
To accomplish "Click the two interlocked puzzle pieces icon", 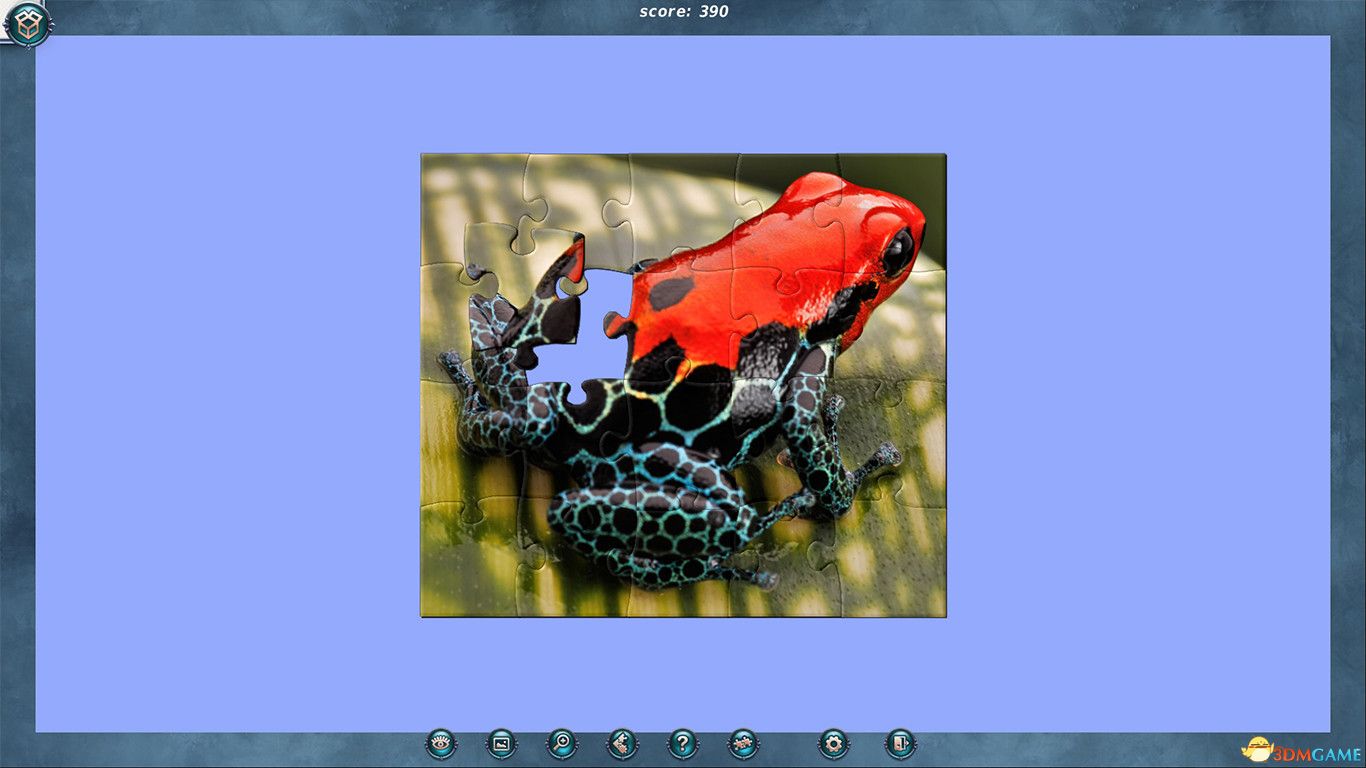I will (x=743, y=743).
